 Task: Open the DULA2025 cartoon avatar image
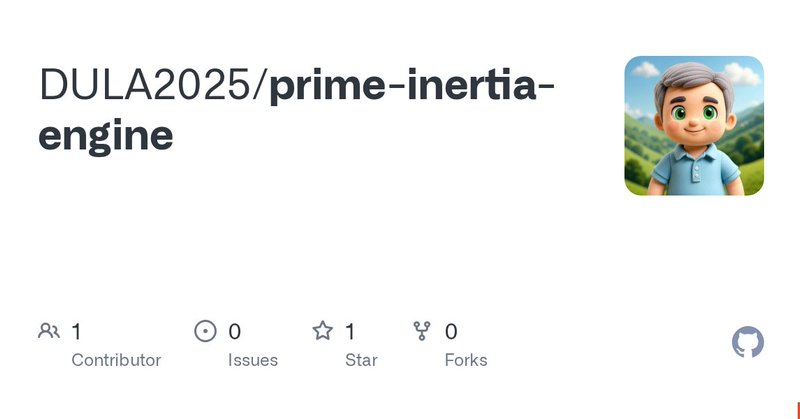(694, 125)
